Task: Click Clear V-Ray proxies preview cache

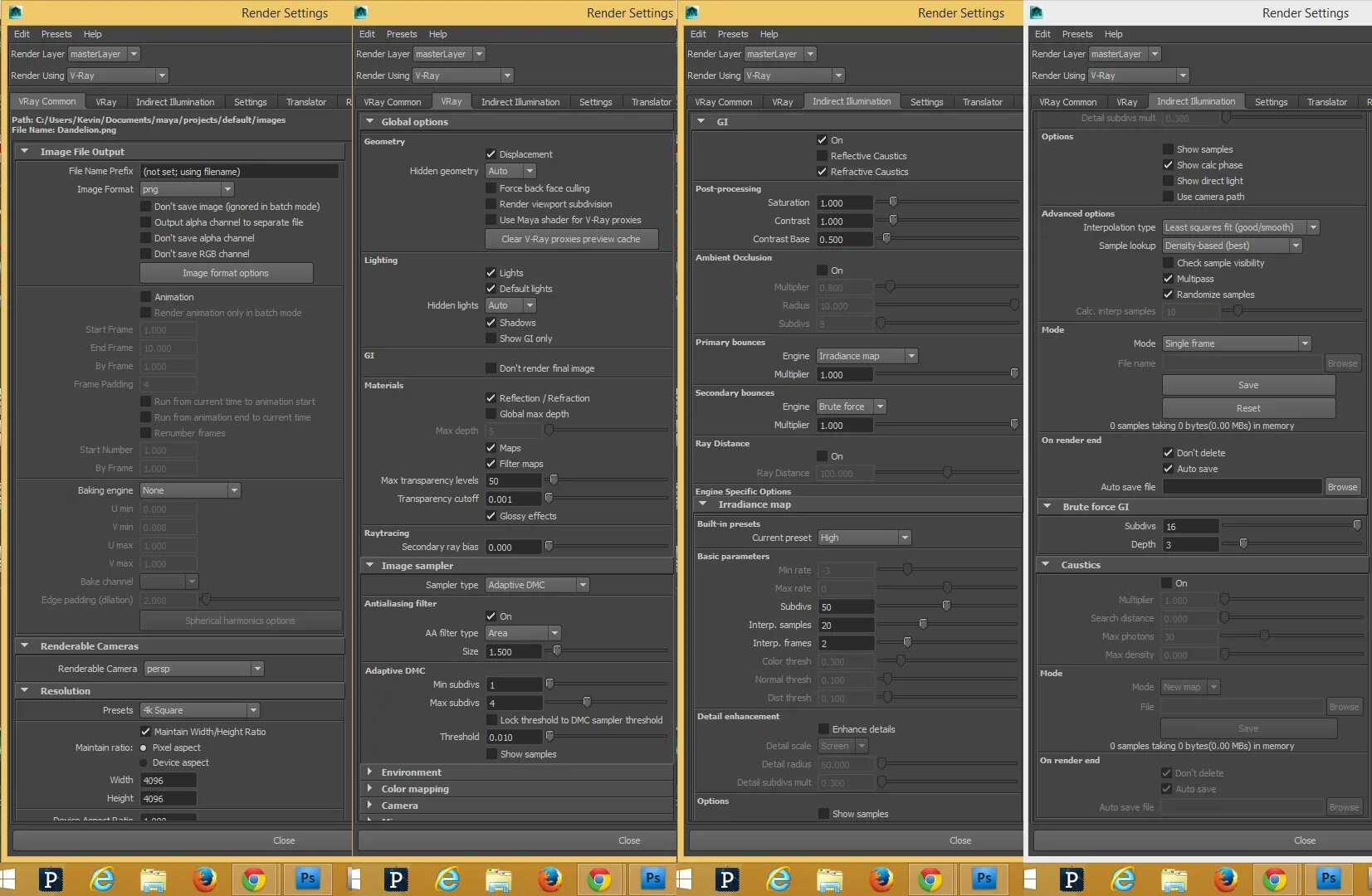Action: 571,239
